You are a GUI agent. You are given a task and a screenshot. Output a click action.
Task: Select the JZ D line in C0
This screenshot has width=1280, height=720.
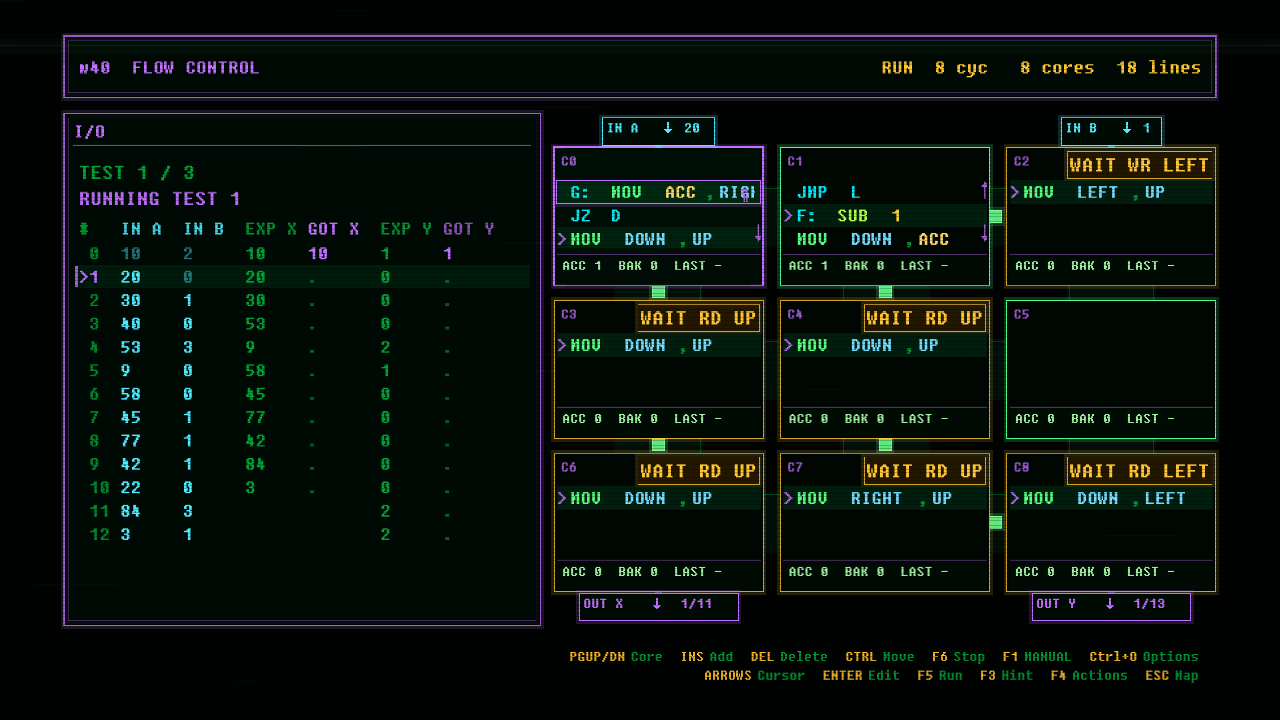(658, 215)
